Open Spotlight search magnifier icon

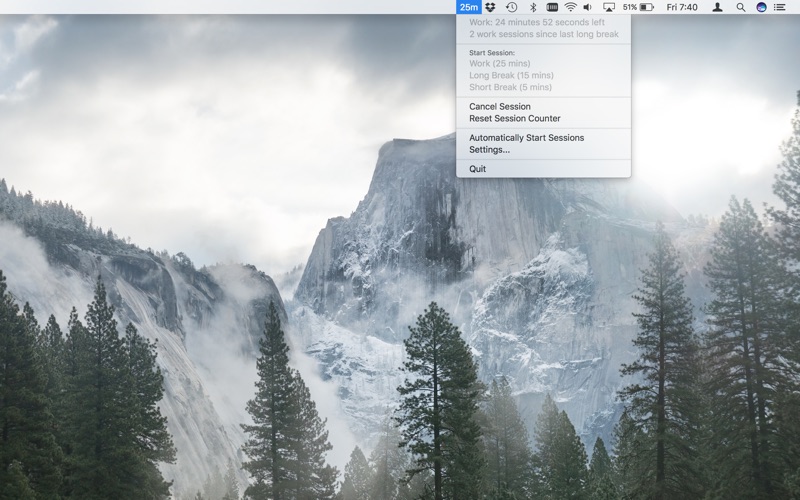point(741,7)
